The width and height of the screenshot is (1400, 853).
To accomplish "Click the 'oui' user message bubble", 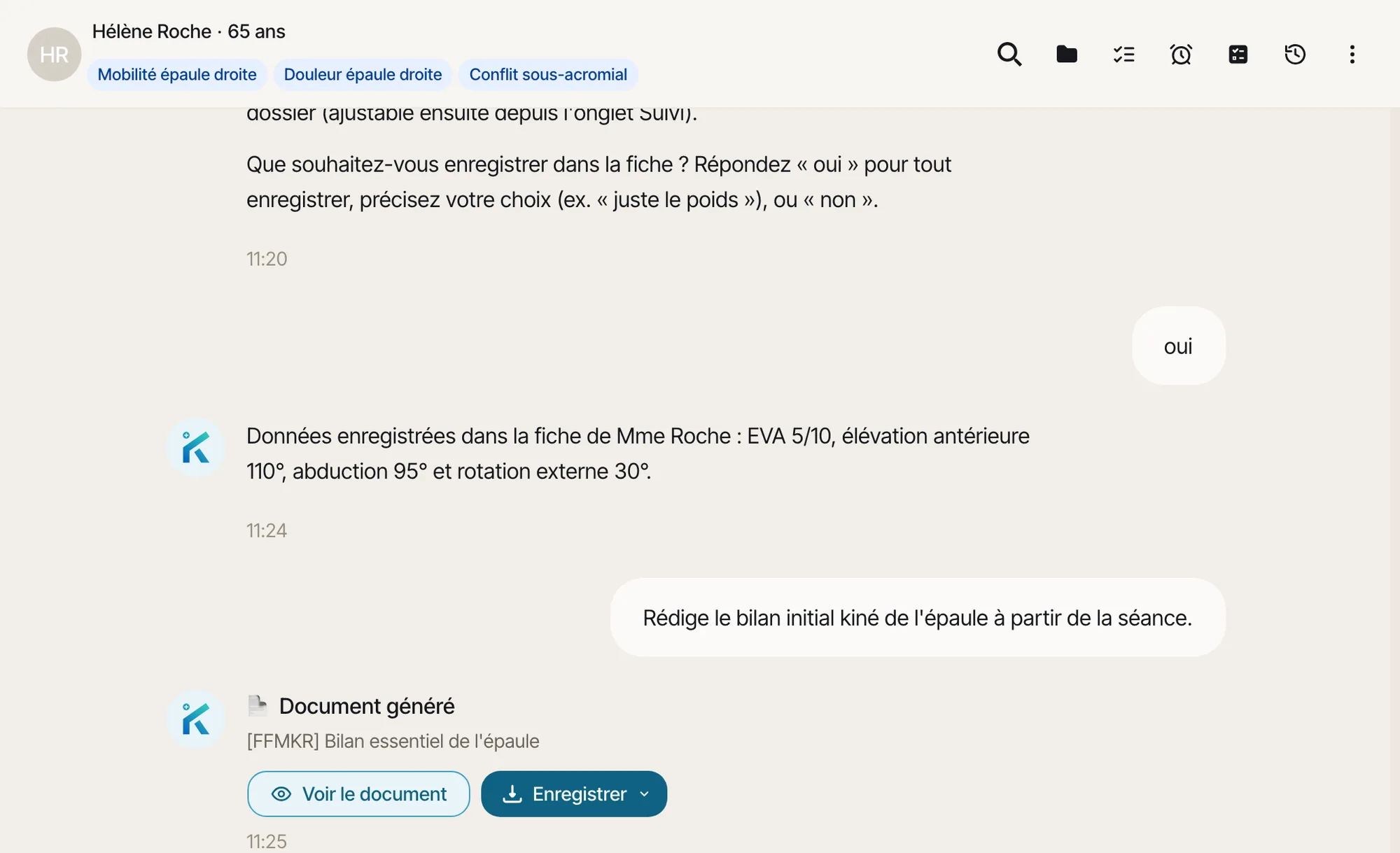I will [1178, 346].
